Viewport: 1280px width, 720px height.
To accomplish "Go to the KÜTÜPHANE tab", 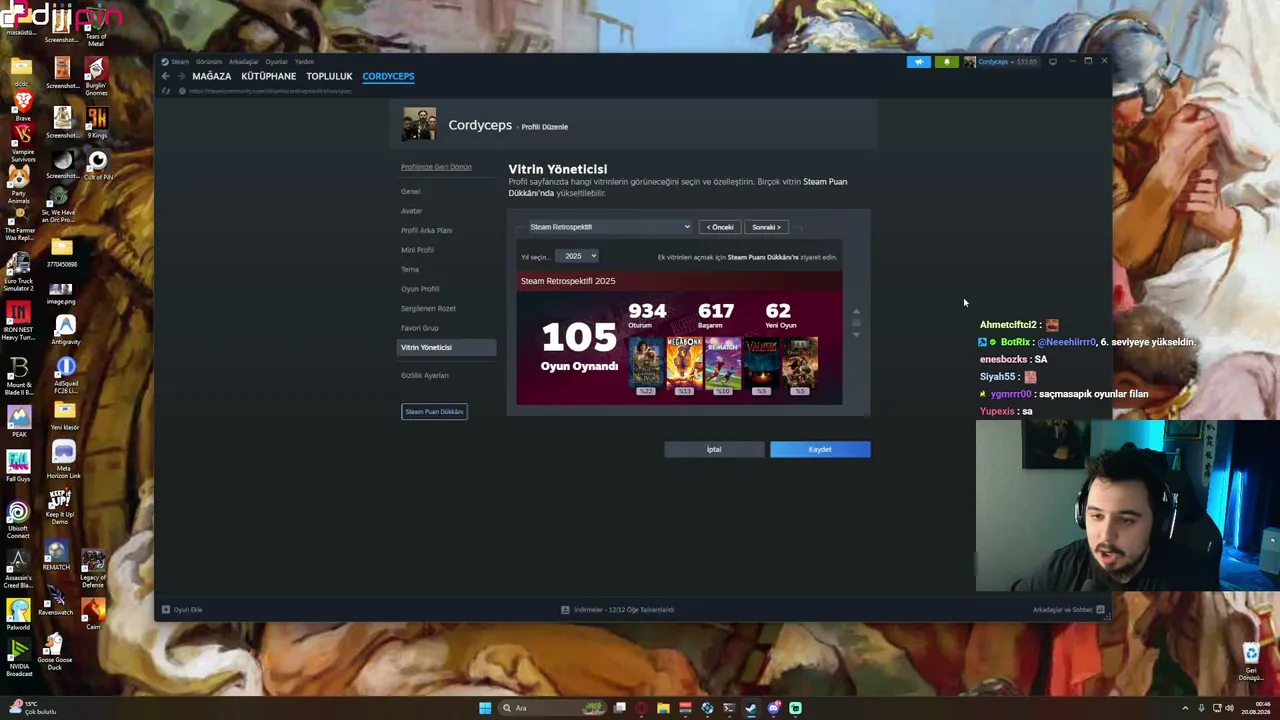I will coord(268,76).
